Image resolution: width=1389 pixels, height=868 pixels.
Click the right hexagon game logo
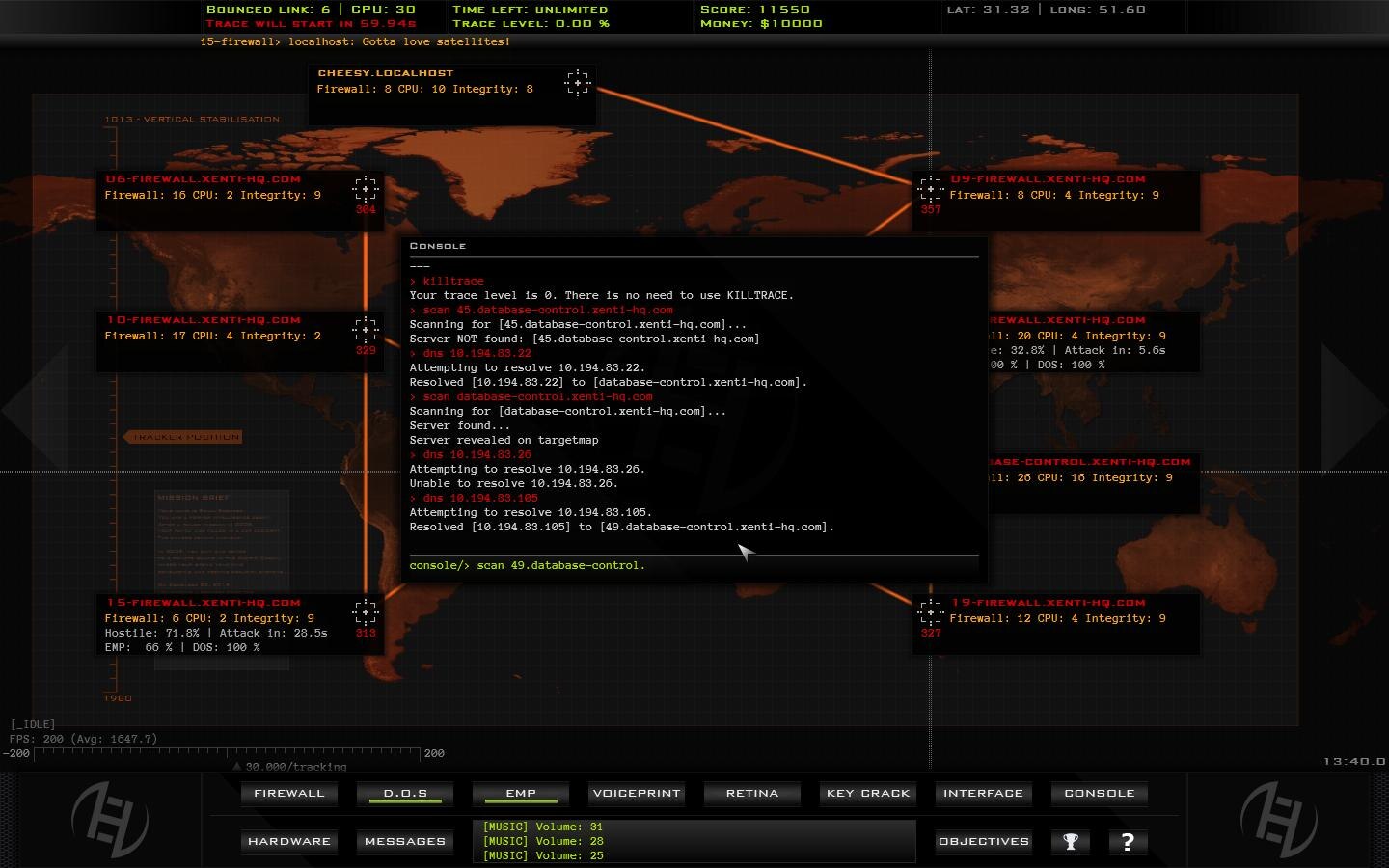click(1278, 820)
